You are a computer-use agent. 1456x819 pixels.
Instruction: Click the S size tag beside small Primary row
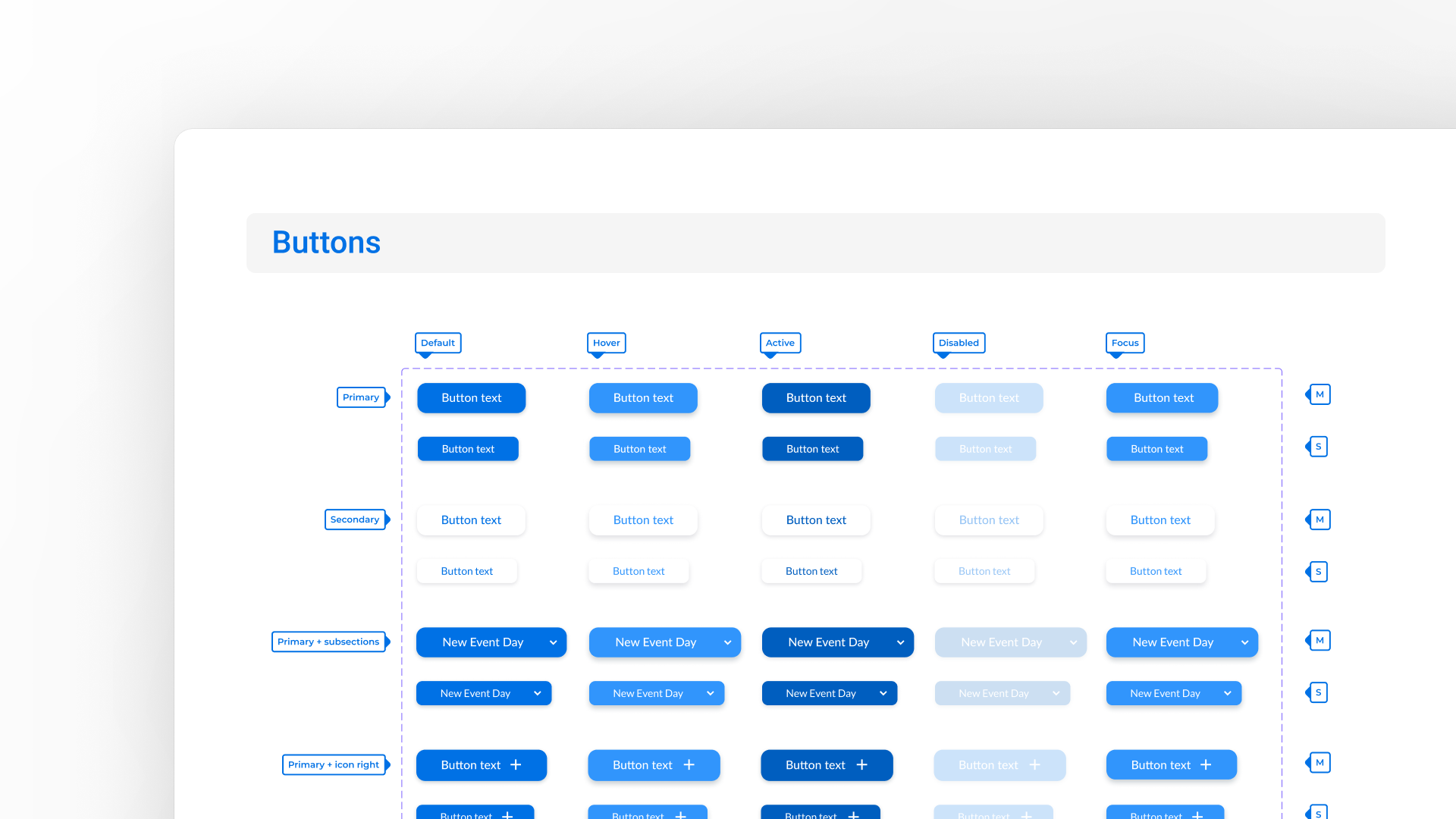pos(1319,447)
